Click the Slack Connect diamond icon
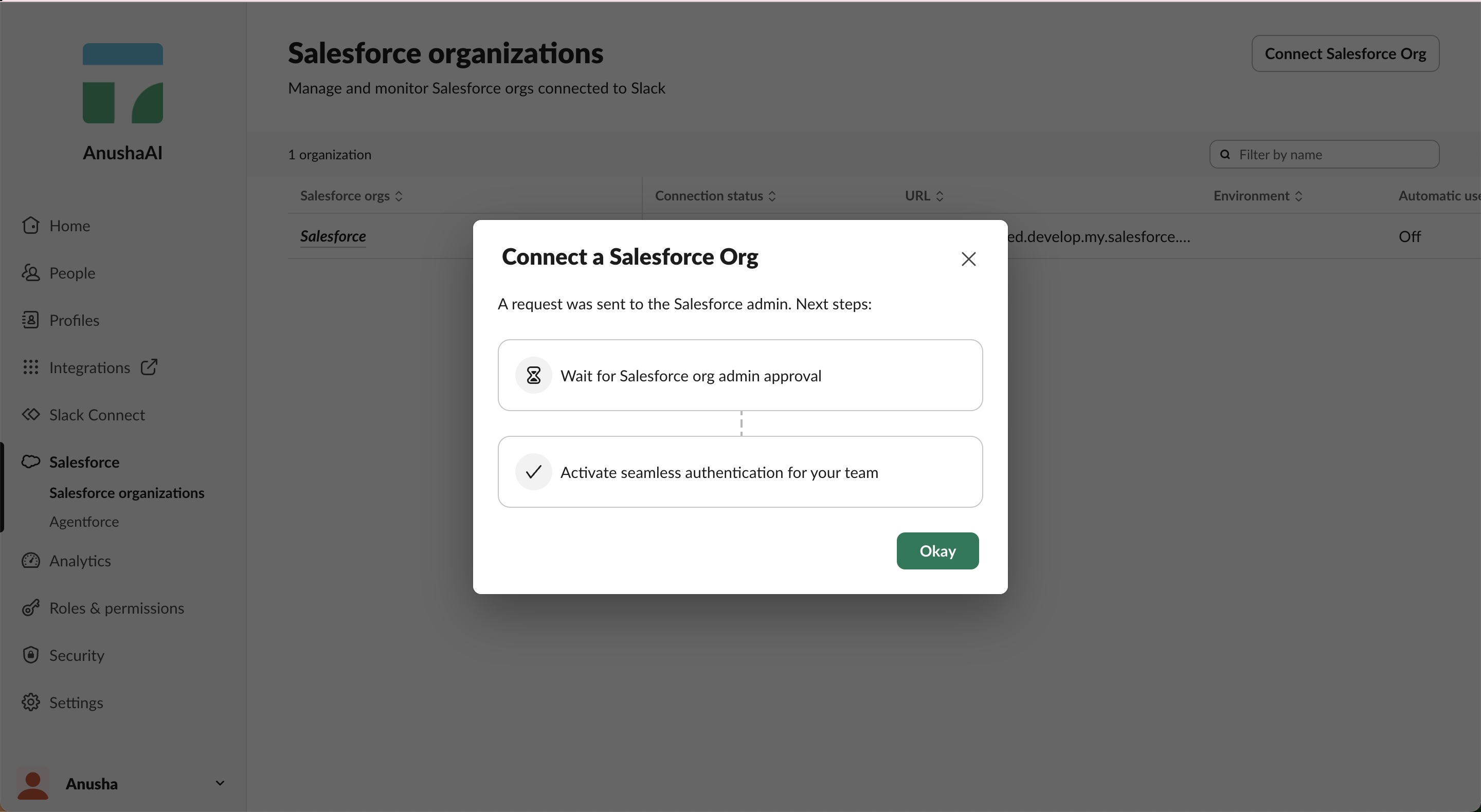This screenshot has width=1481, height=812. 30,414
